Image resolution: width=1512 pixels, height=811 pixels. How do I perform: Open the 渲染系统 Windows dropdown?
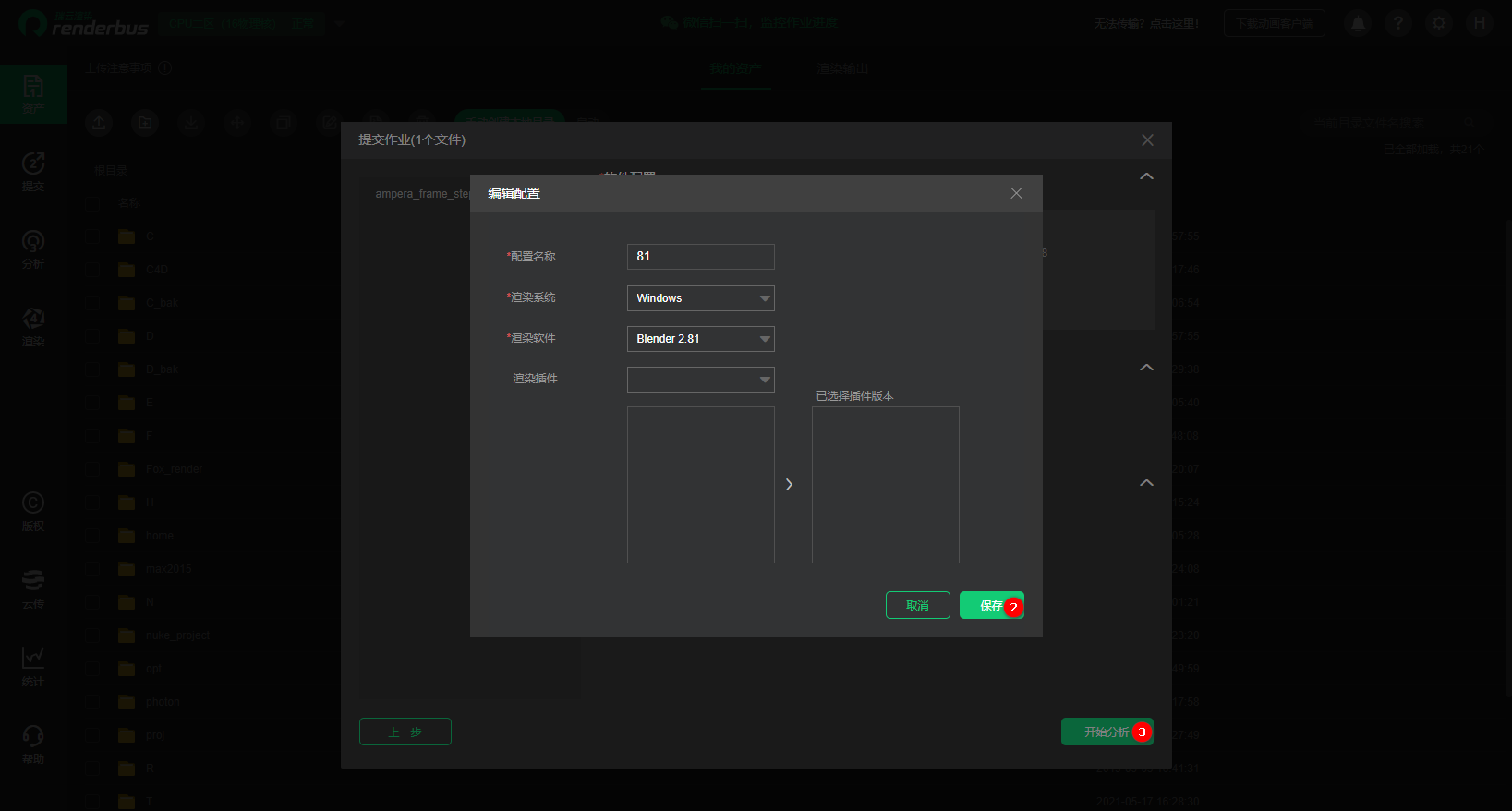click(x=700, y=298)
